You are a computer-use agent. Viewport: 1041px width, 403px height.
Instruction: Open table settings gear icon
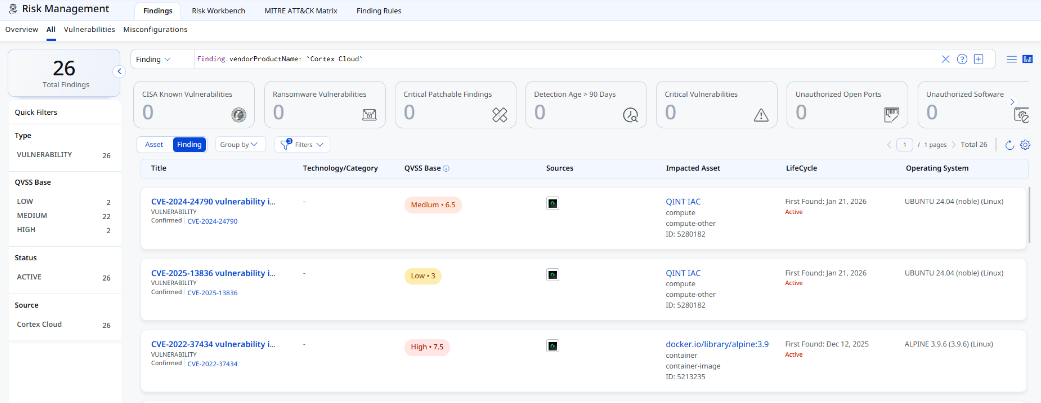[1025, 145]
